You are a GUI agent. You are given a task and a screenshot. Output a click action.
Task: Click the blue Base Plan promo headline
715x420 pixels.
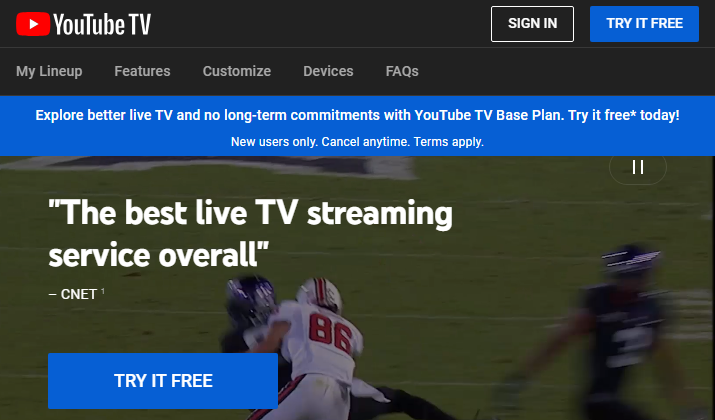pos(358,115)
